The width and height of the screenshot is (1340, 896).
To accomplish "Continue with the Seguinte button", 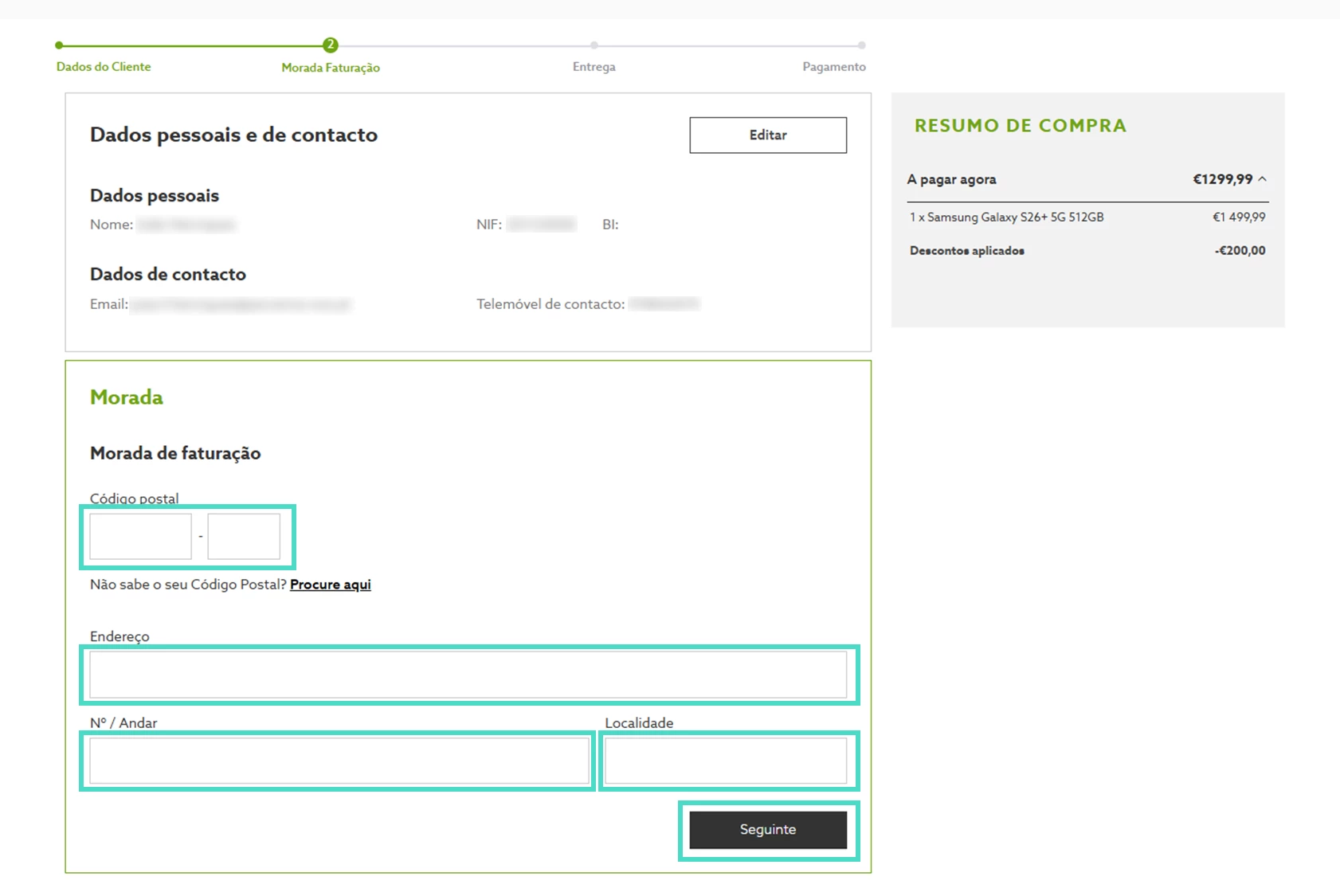I will point(768,830).
